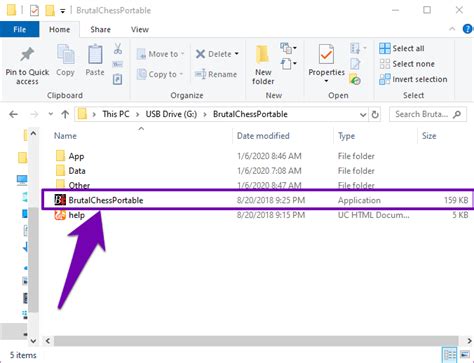Click the help HTML file icon
Screen dimensions: 474x363
click(x=60, y=215)
